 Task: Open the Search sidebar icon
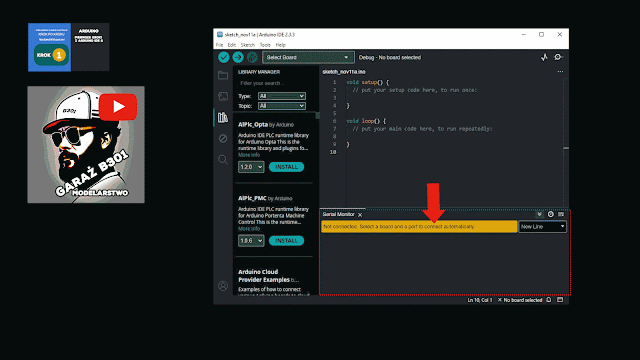[x=223, y=160]
